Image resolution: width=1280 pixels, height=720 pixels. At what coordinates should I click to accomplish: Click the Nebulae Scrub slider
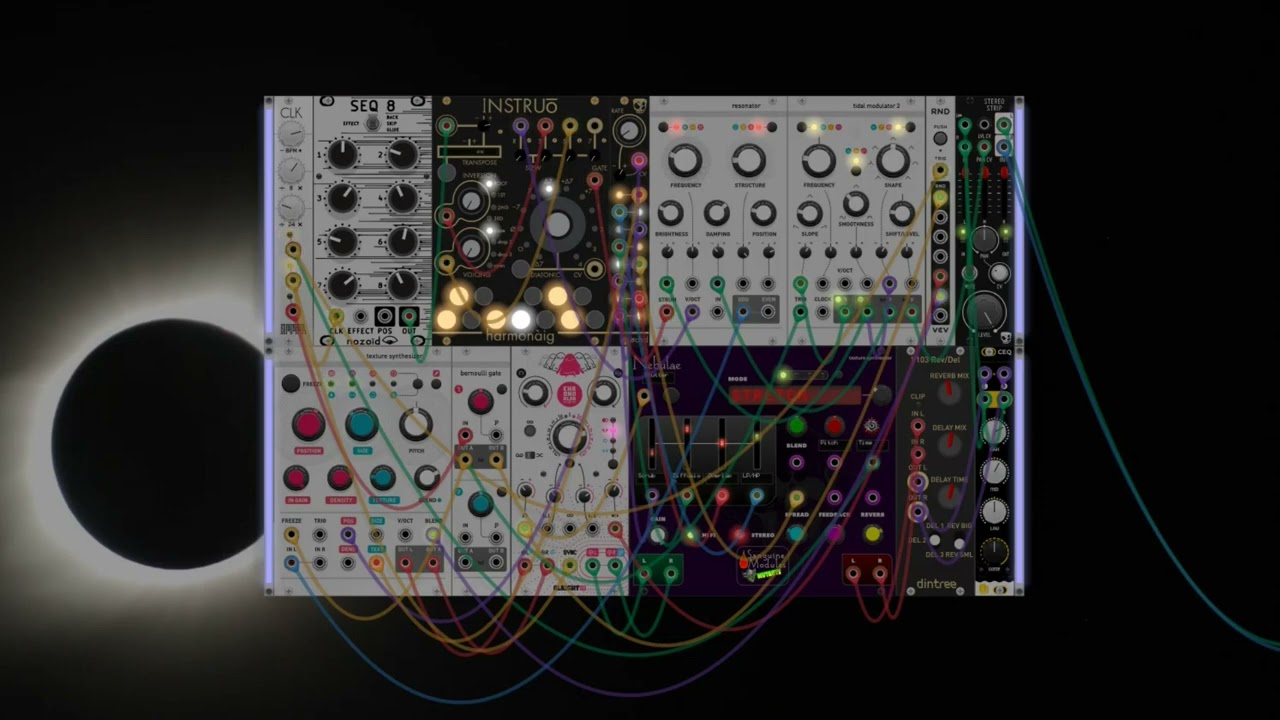click(x=652, y=445)
